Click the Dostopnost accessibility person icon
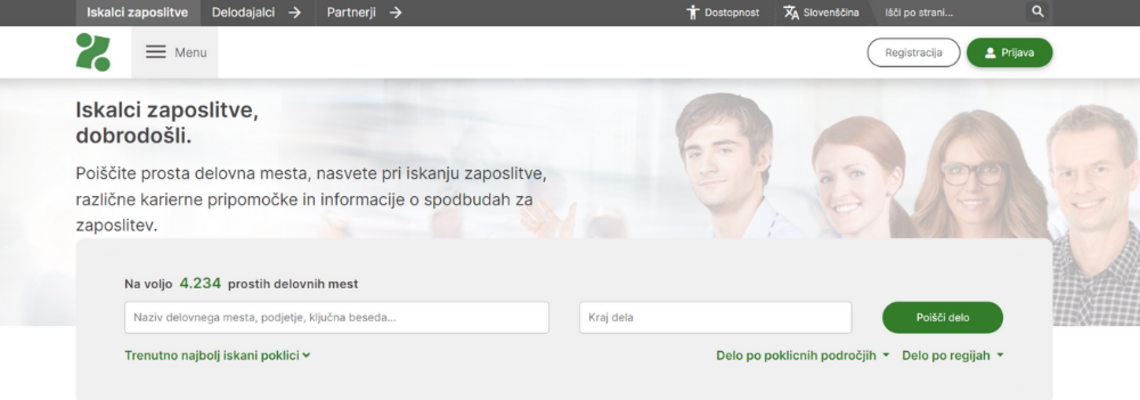The width and height of the screenshot is (1140, 400). [x=693, y=12]
